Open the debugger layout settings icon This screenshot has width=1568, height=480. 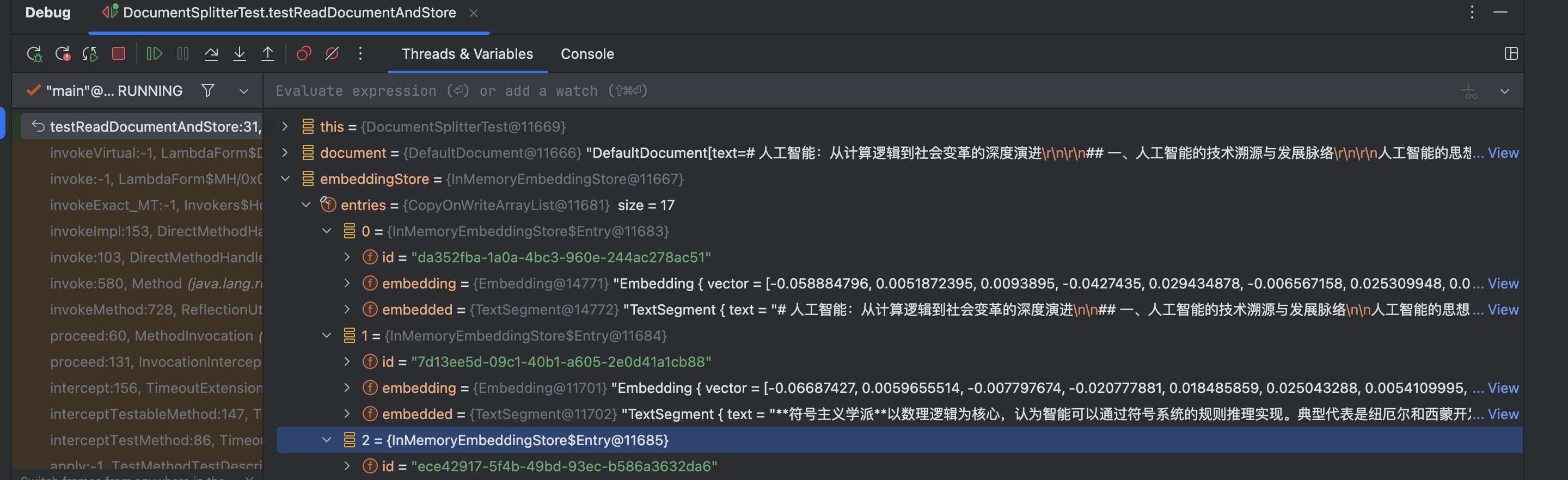[x=1511, y=53]
